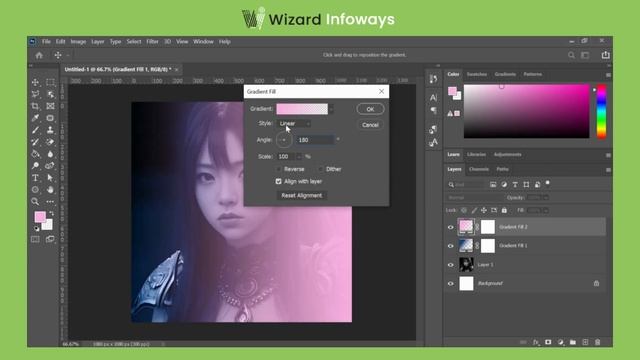The width and height of the screenshot is (640, 360).
Task: Select the Move tool in the toolbox
Action: [36, 82]
